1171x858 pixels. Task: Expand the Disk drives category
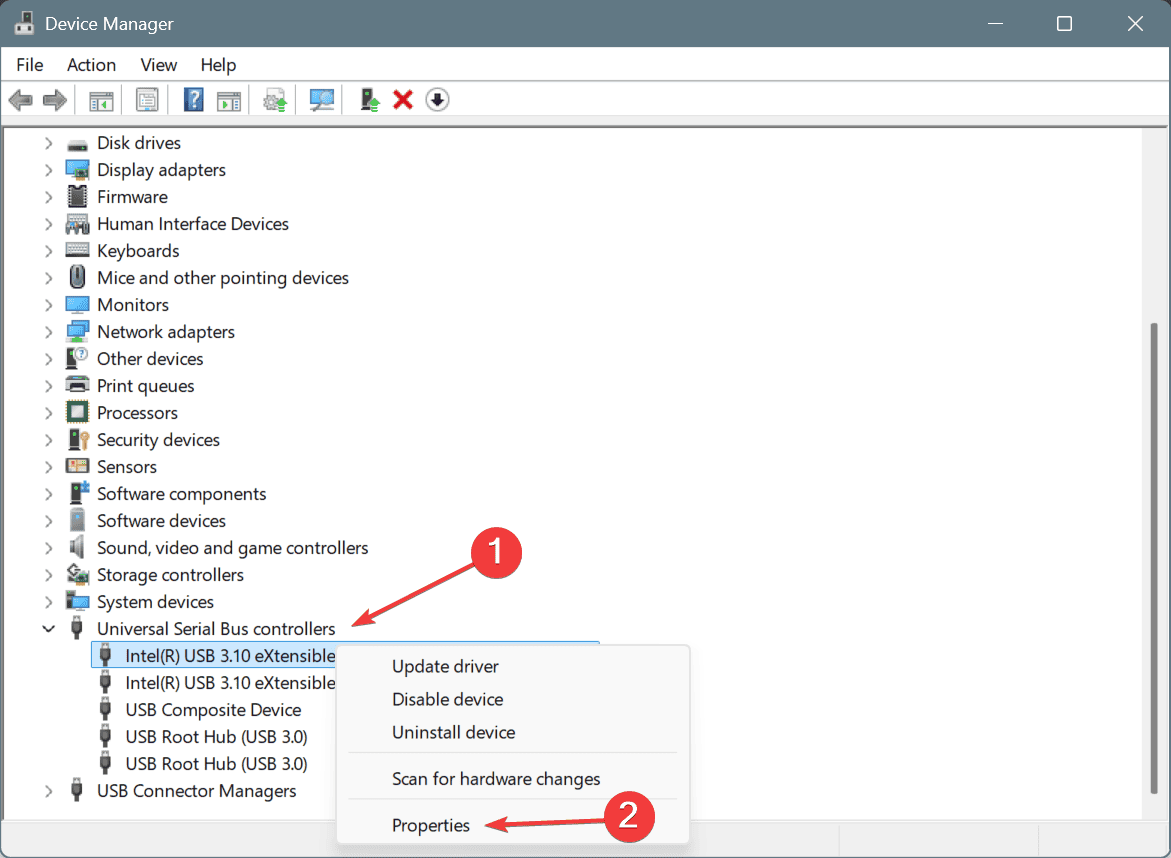pyautogui.click(x=48, y=143)
